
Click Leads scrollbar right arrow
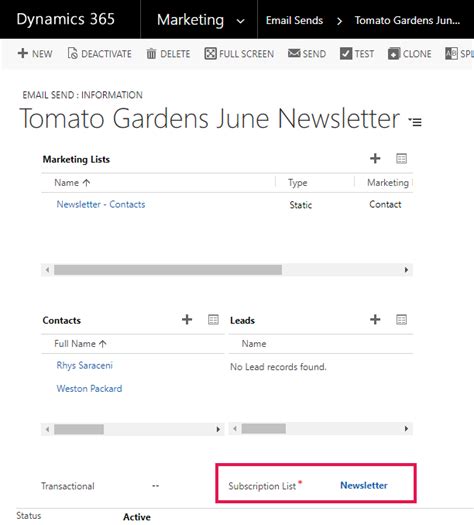click(x=406, y=428)
